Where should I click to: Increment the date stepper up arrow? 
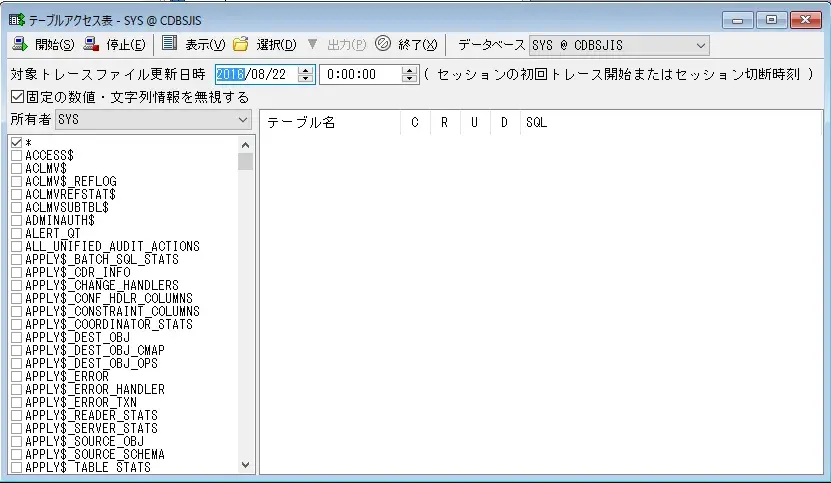(x=306, y=69)
